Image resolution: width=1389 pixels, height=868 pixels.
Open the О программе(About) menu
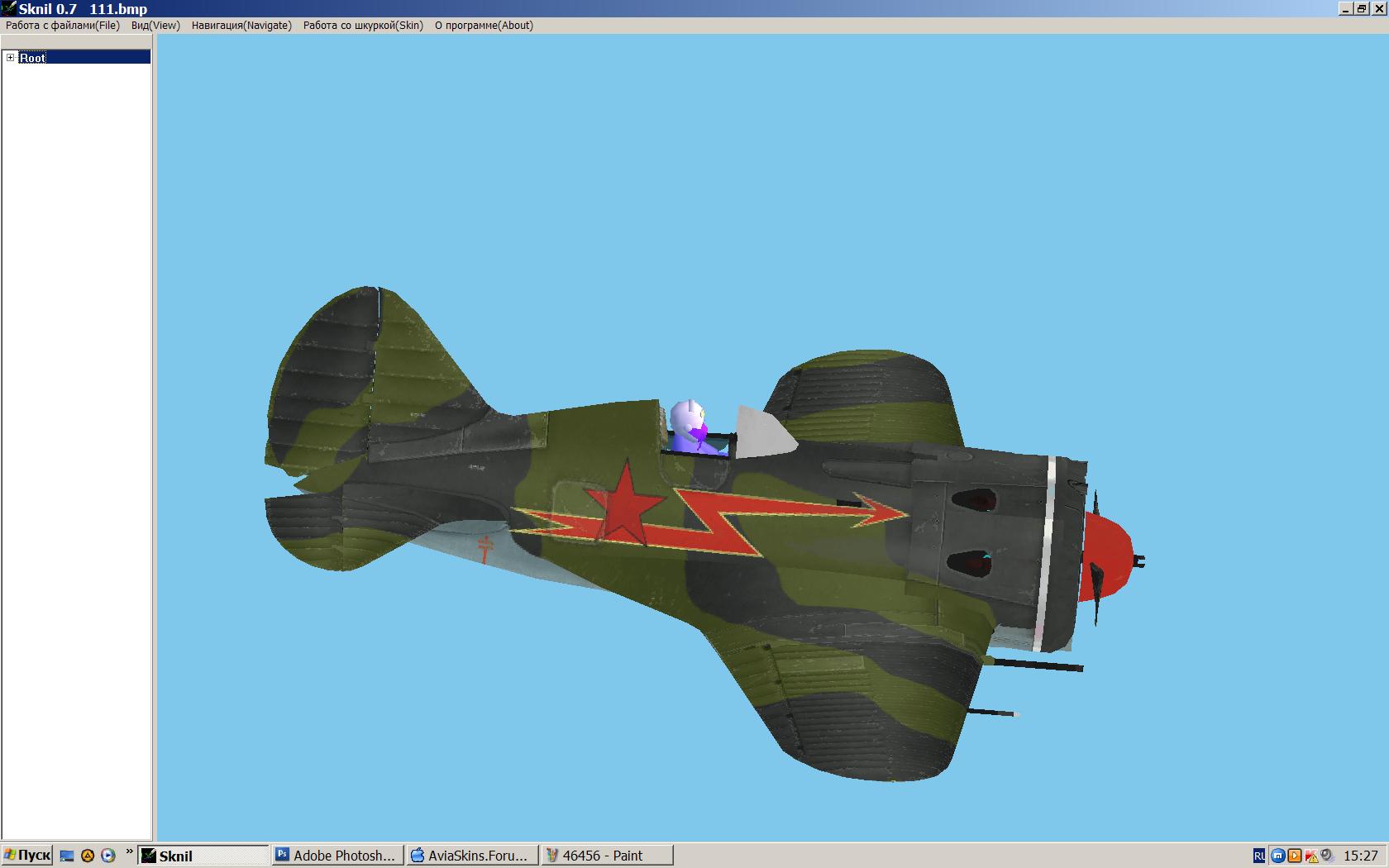coord(484,25)
